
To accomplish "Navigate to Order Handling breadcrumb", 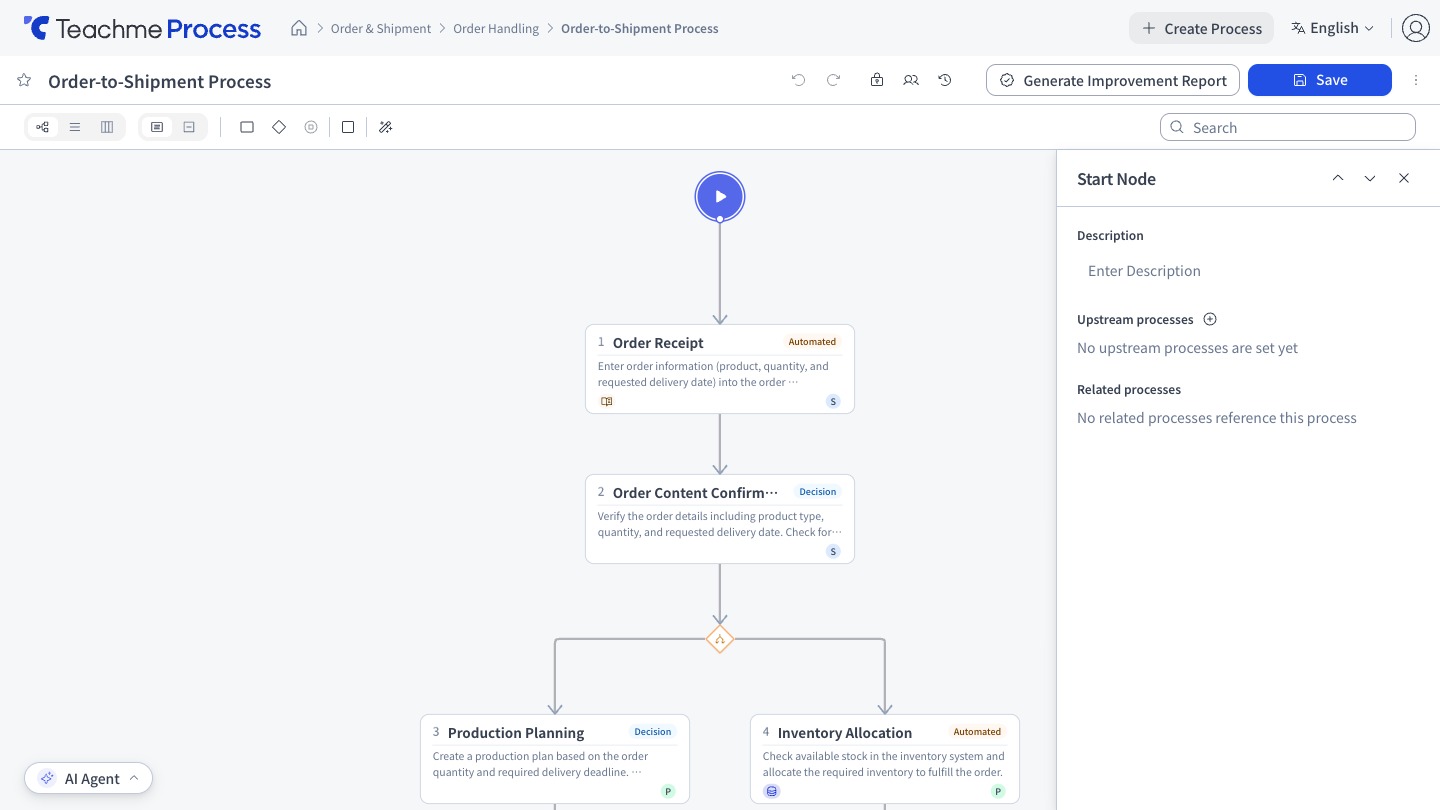I will [x=496, y=28].
